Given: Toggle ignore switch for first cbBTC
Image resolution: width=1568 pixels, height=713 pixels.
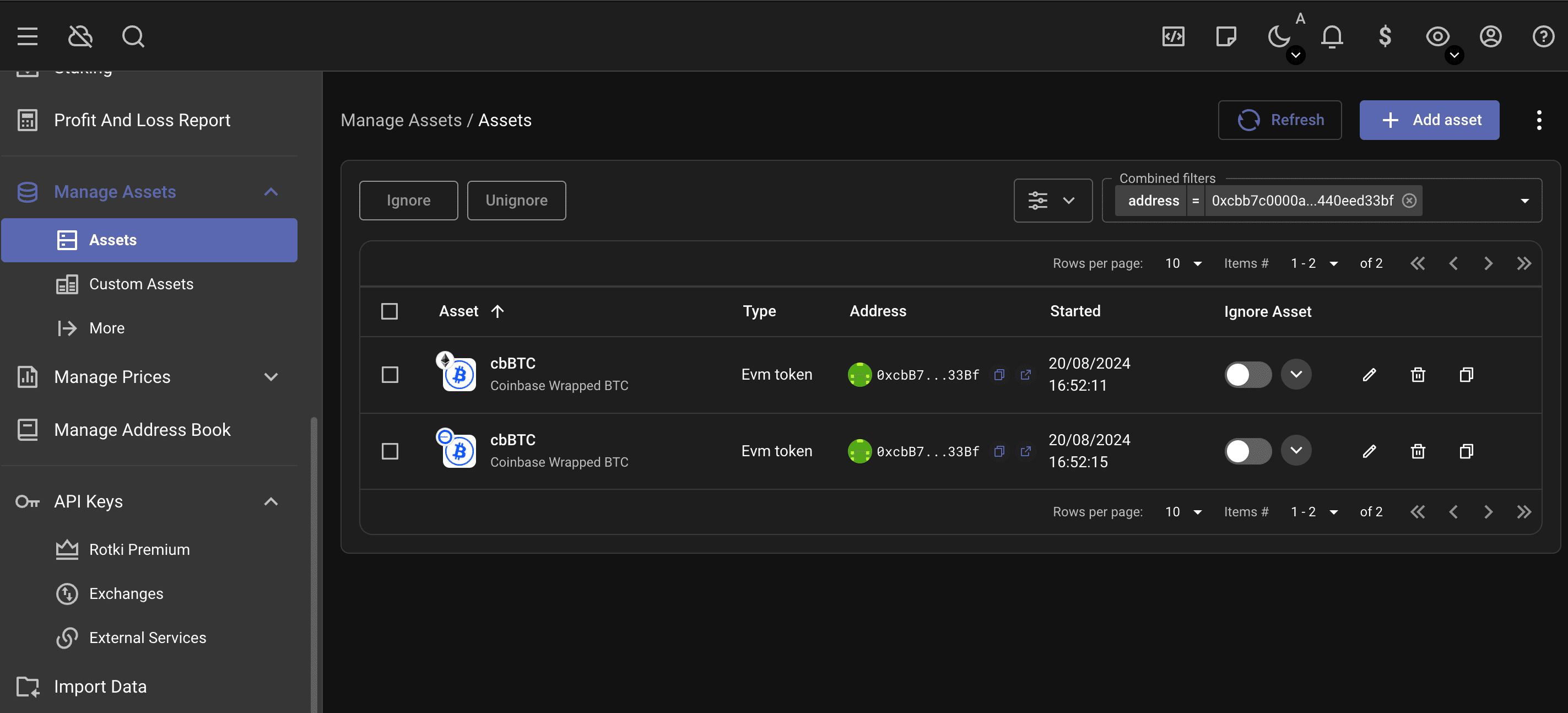Looking at the screenshot, I should tap(1247, 374).
